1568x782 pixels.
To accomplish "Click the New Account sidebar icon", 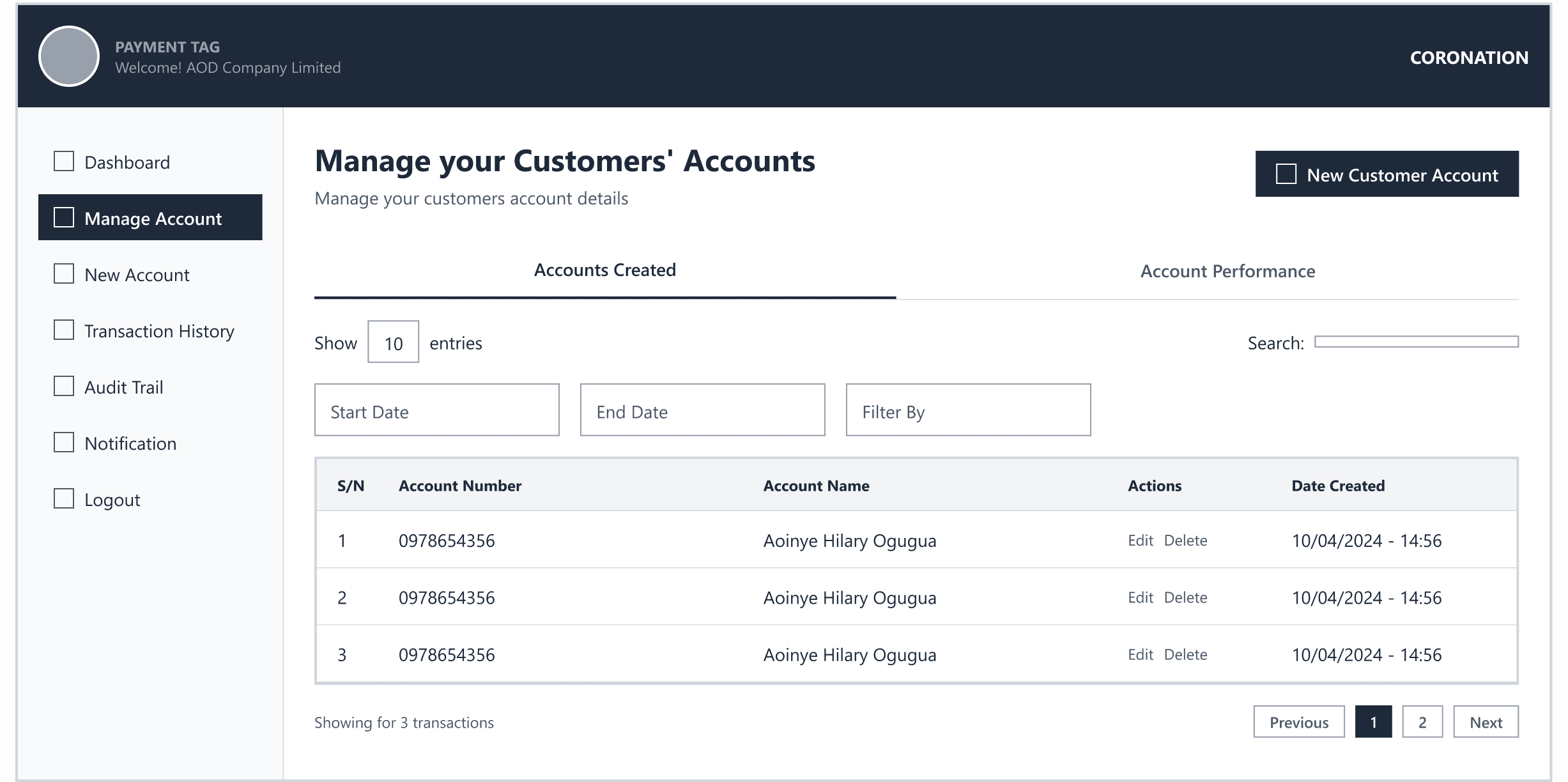I will coord(64,273).
